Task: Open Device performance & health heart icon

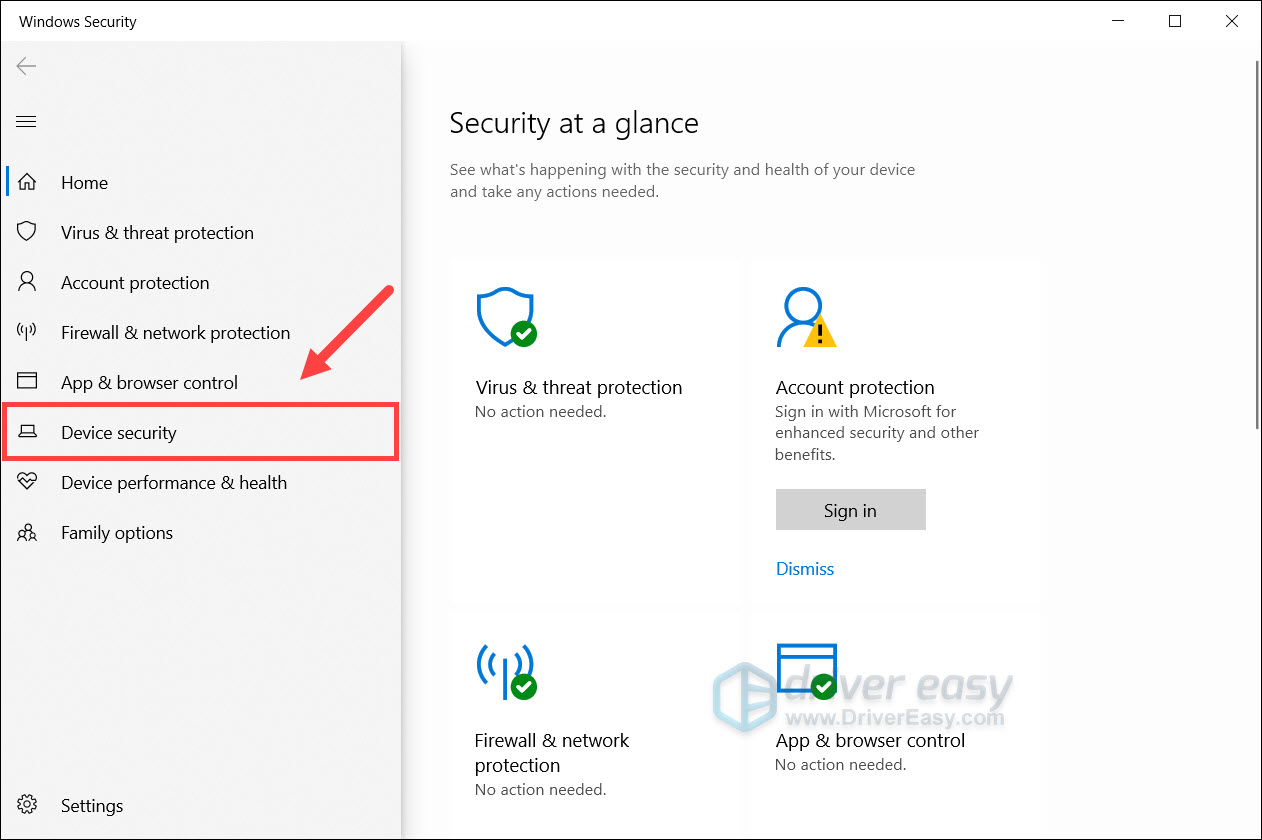Action: click(27, 482)
